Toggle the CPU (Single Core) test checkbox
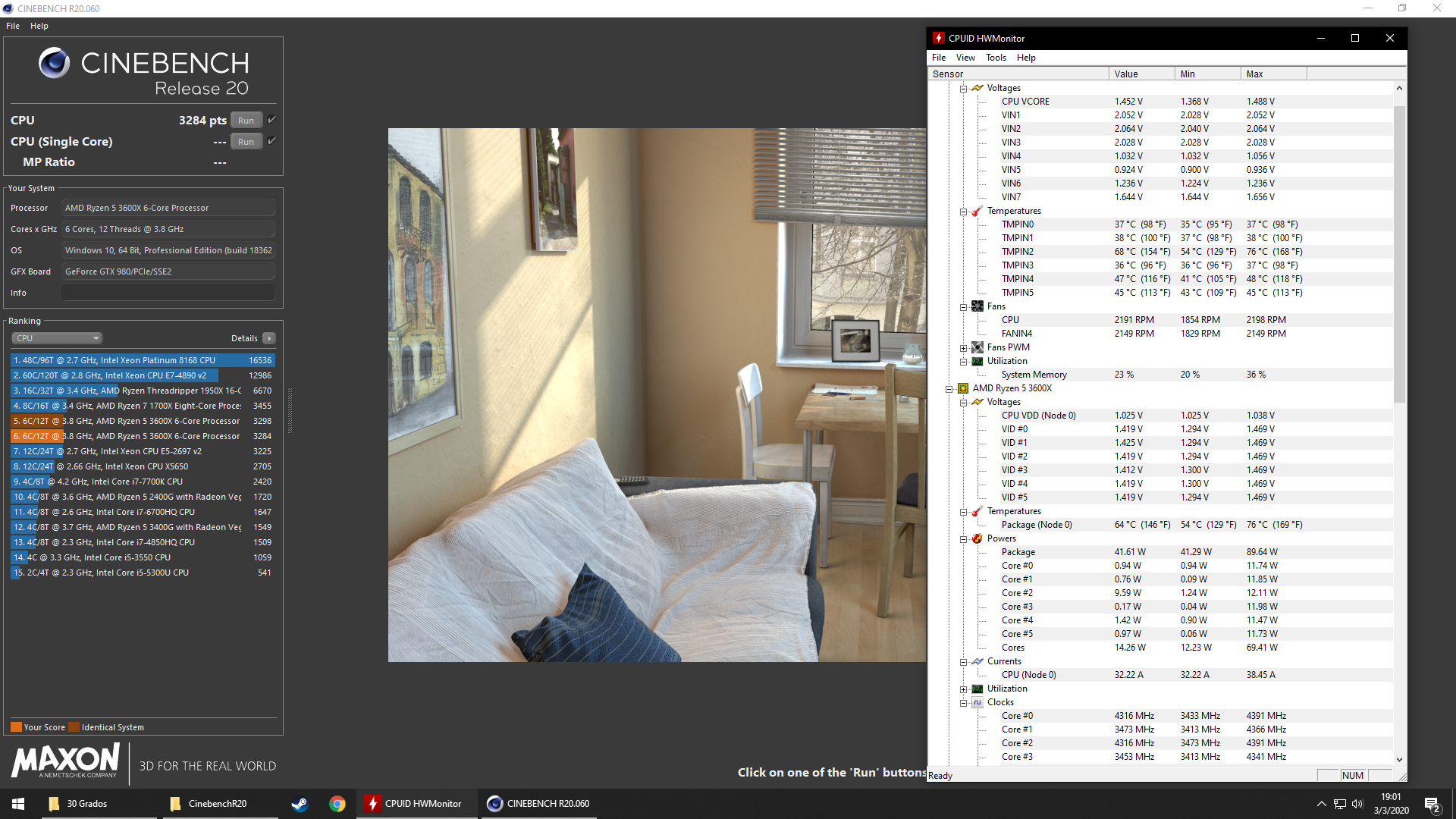1456x819 pixels. coord(271,141)
